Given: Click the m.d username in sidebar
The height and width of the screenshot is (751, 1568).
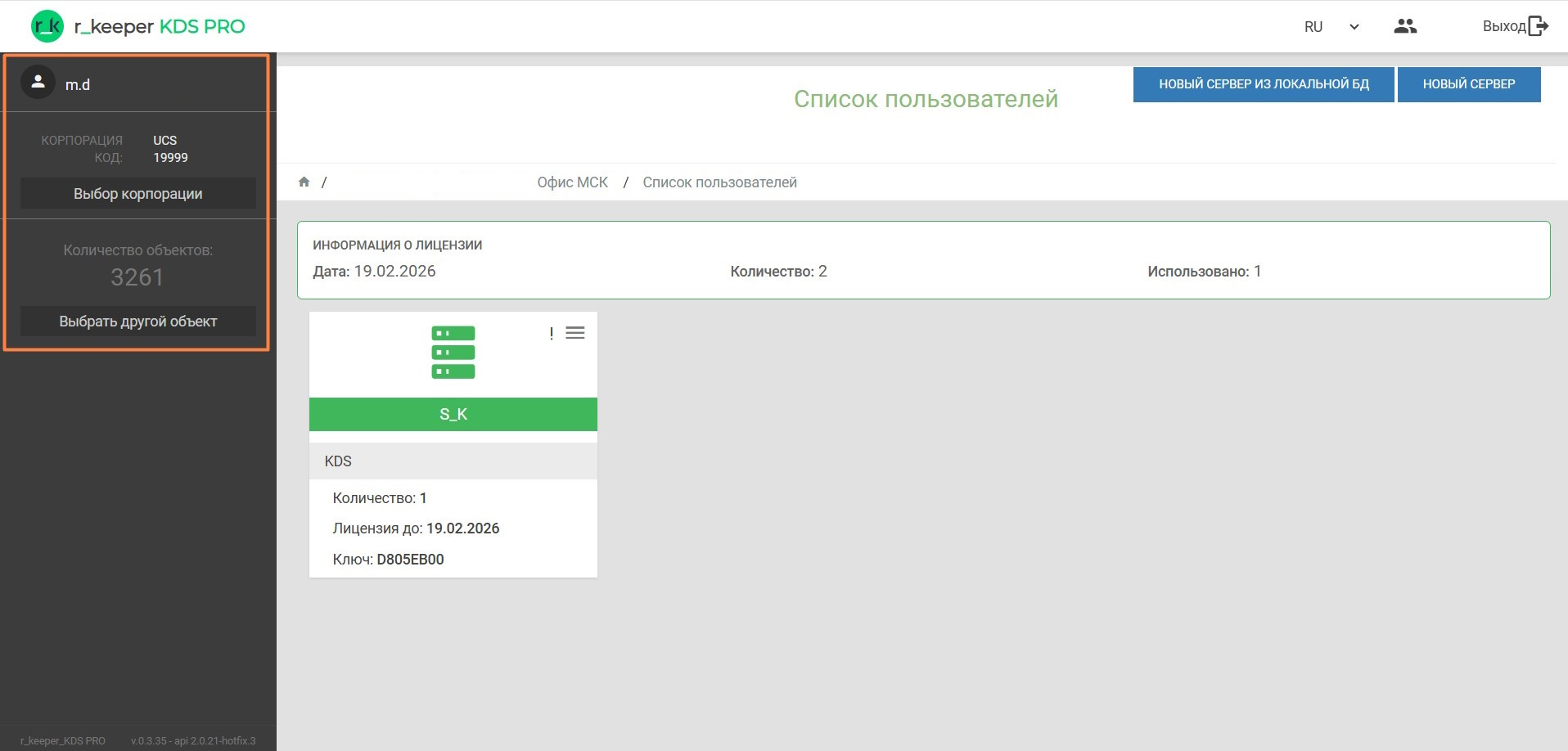Looking at the screenshot, I should (78, 85).
